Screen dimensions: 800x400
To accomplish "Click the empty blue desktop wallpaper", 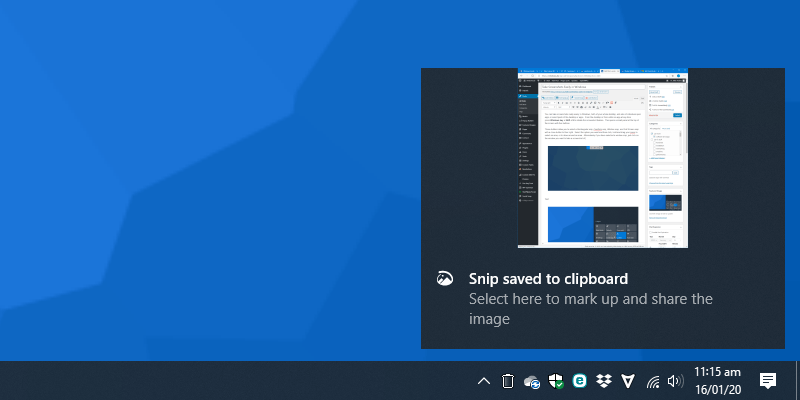I will coord(200,180).
